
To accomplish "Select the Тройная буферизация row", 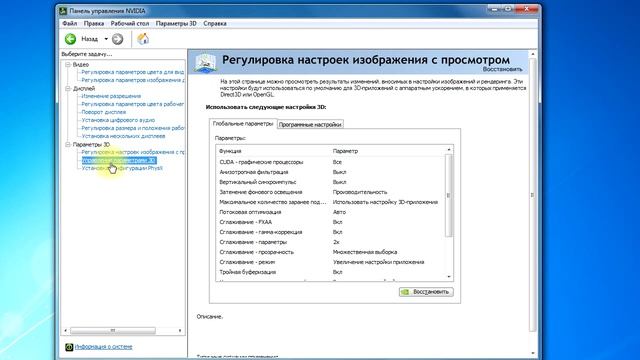I will pyautogui.click(x=331, y=272).
